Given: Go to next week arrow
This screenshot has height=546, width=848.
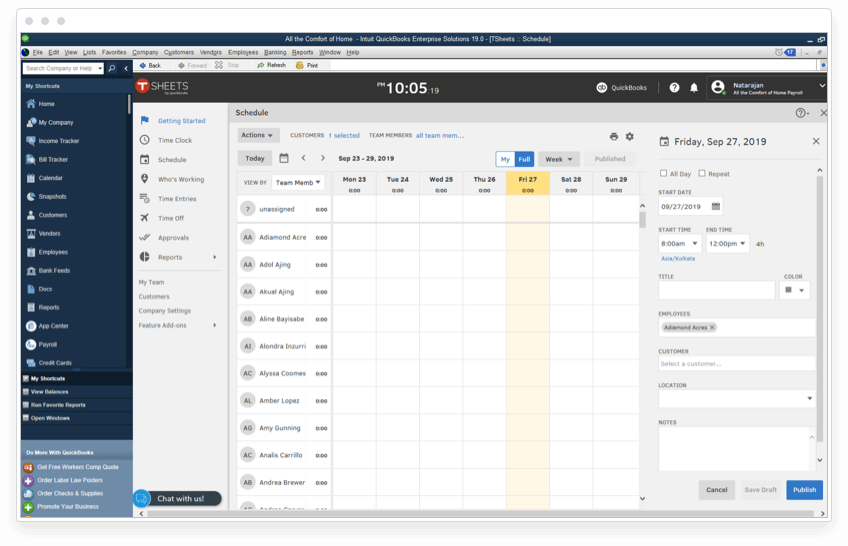Looking at the screenshot, I should point(323,158).
